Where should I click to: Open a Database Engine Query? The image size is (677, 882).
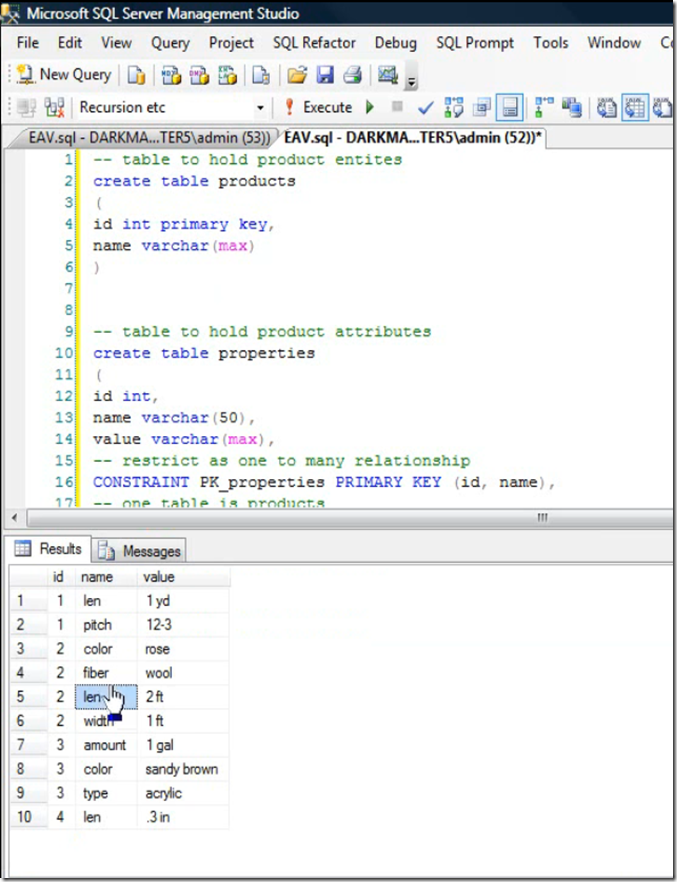(x=137, y=75)
